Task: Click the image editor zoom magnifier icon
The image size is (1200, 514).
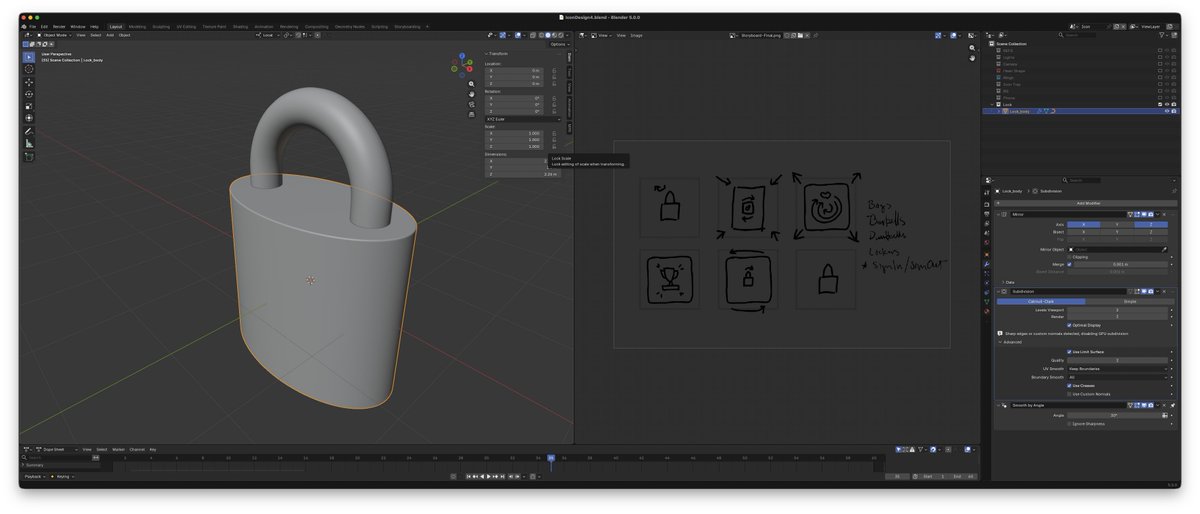Action: click(x=972, y=48)
